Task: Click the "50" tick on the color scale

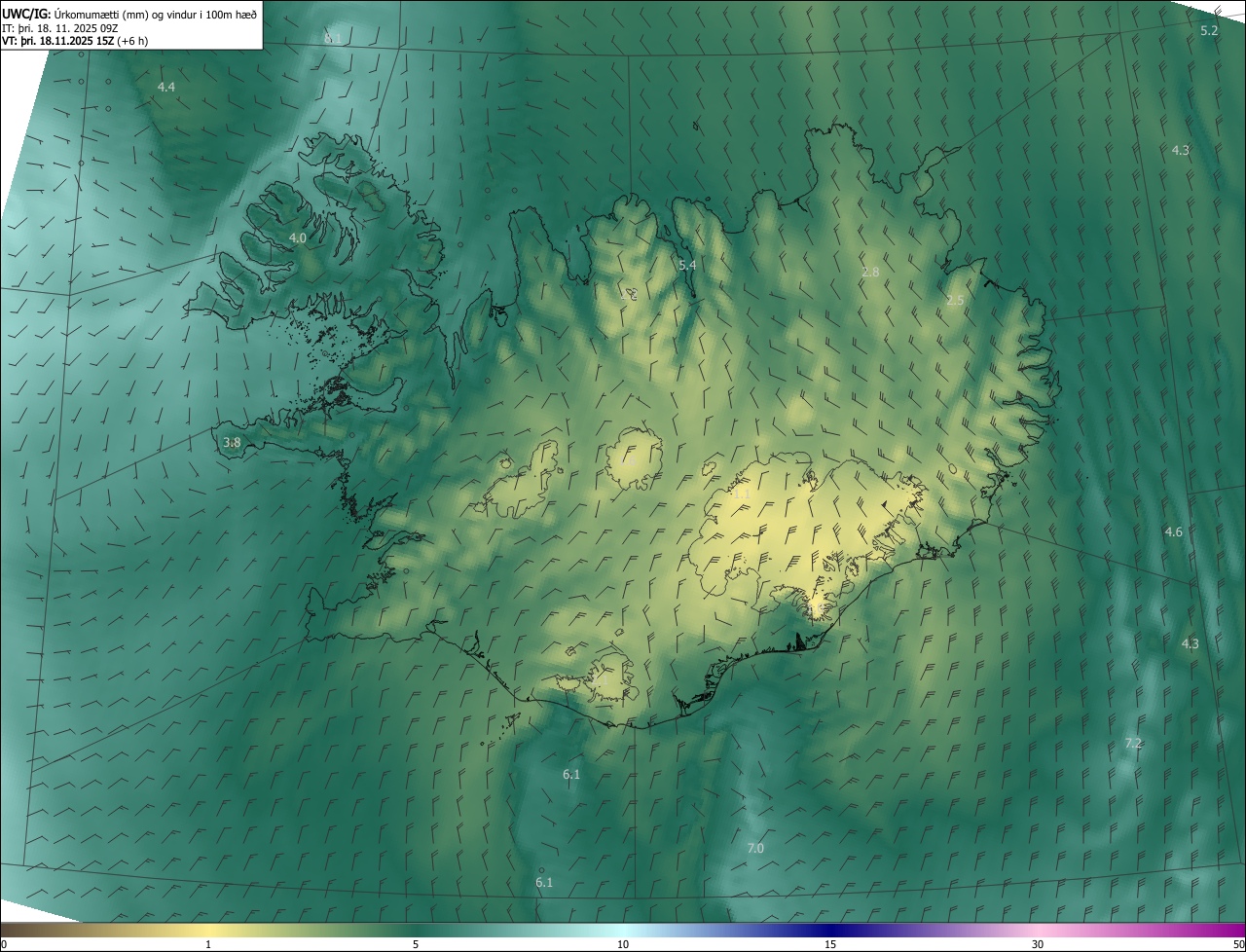Action: pos(1238,944)
